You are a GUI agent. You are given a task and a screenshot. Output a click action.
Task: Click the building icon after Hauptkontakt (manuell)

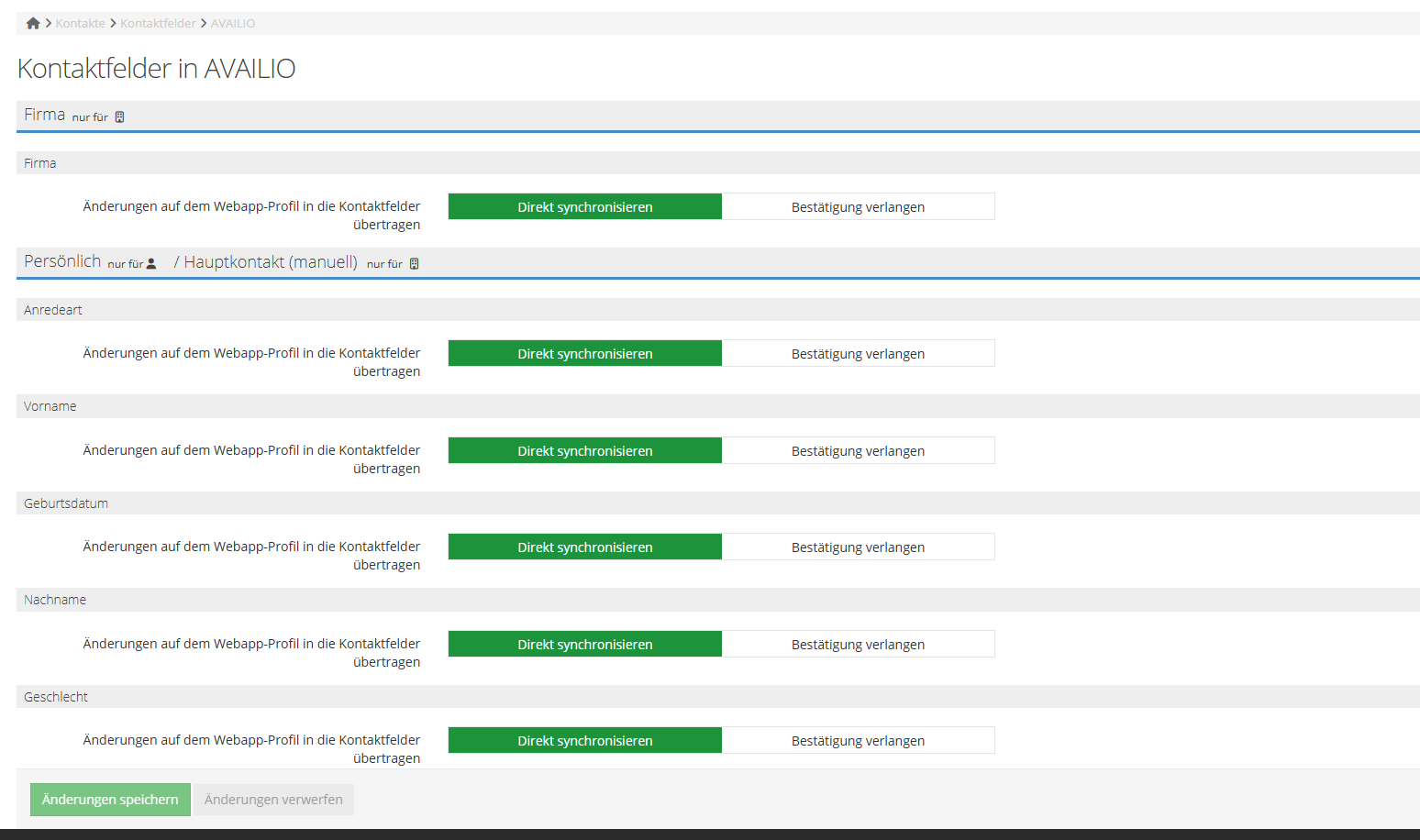414,263
